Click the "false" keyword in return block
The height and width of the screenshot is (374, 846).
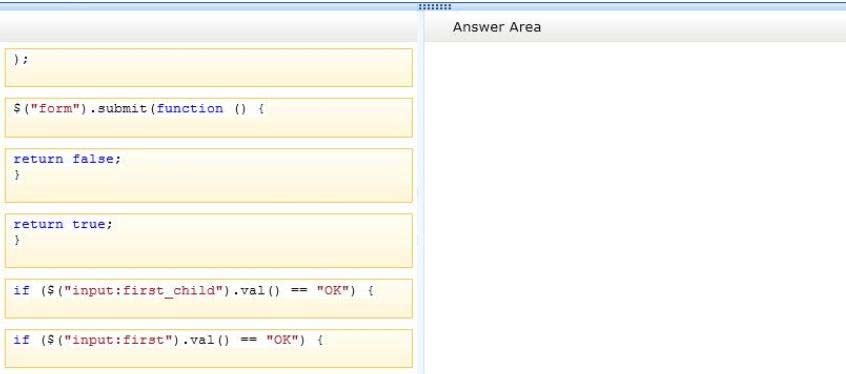93,159
